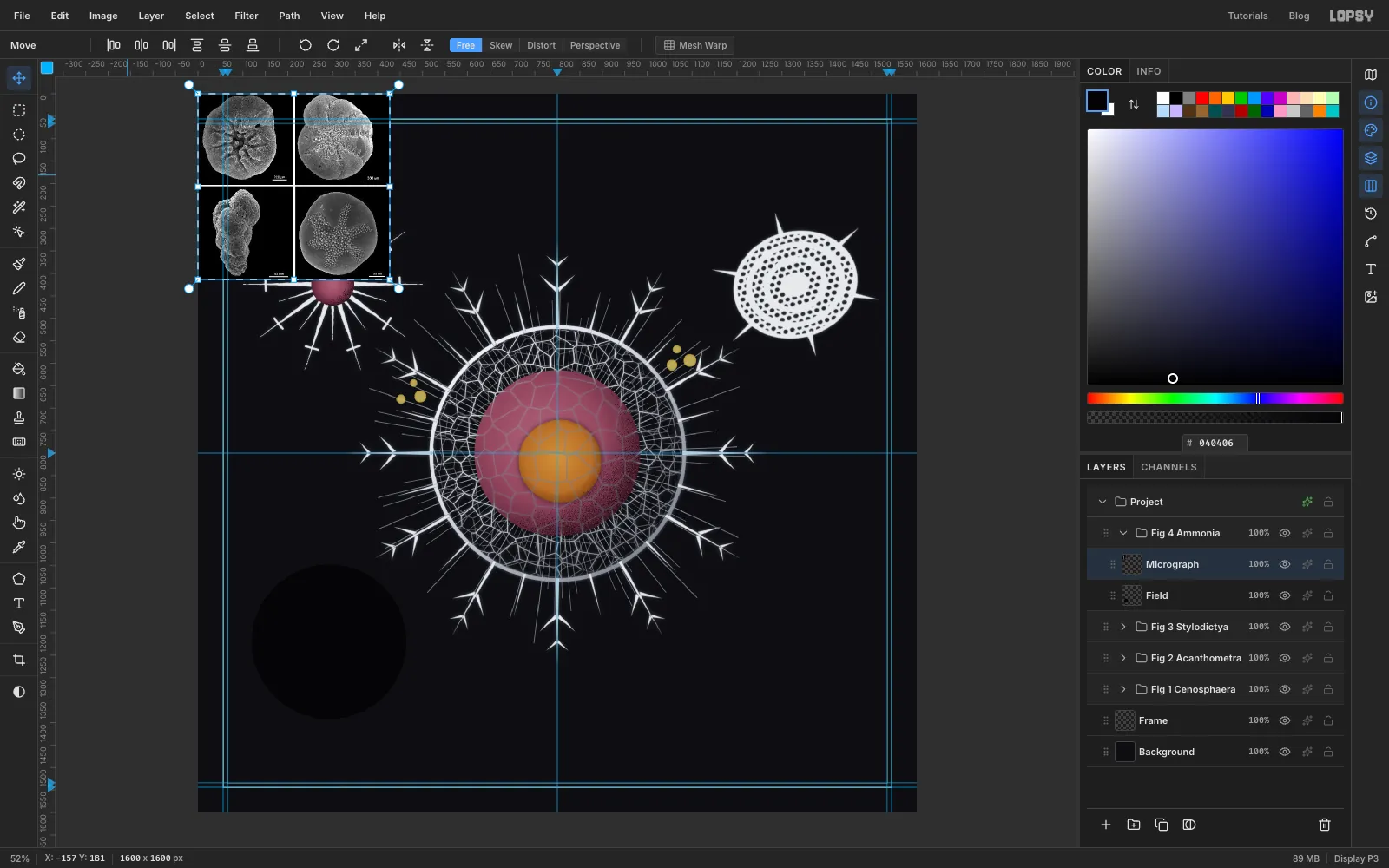Select the crop tool
The image size is (1389, 868).
coord(18,660)
